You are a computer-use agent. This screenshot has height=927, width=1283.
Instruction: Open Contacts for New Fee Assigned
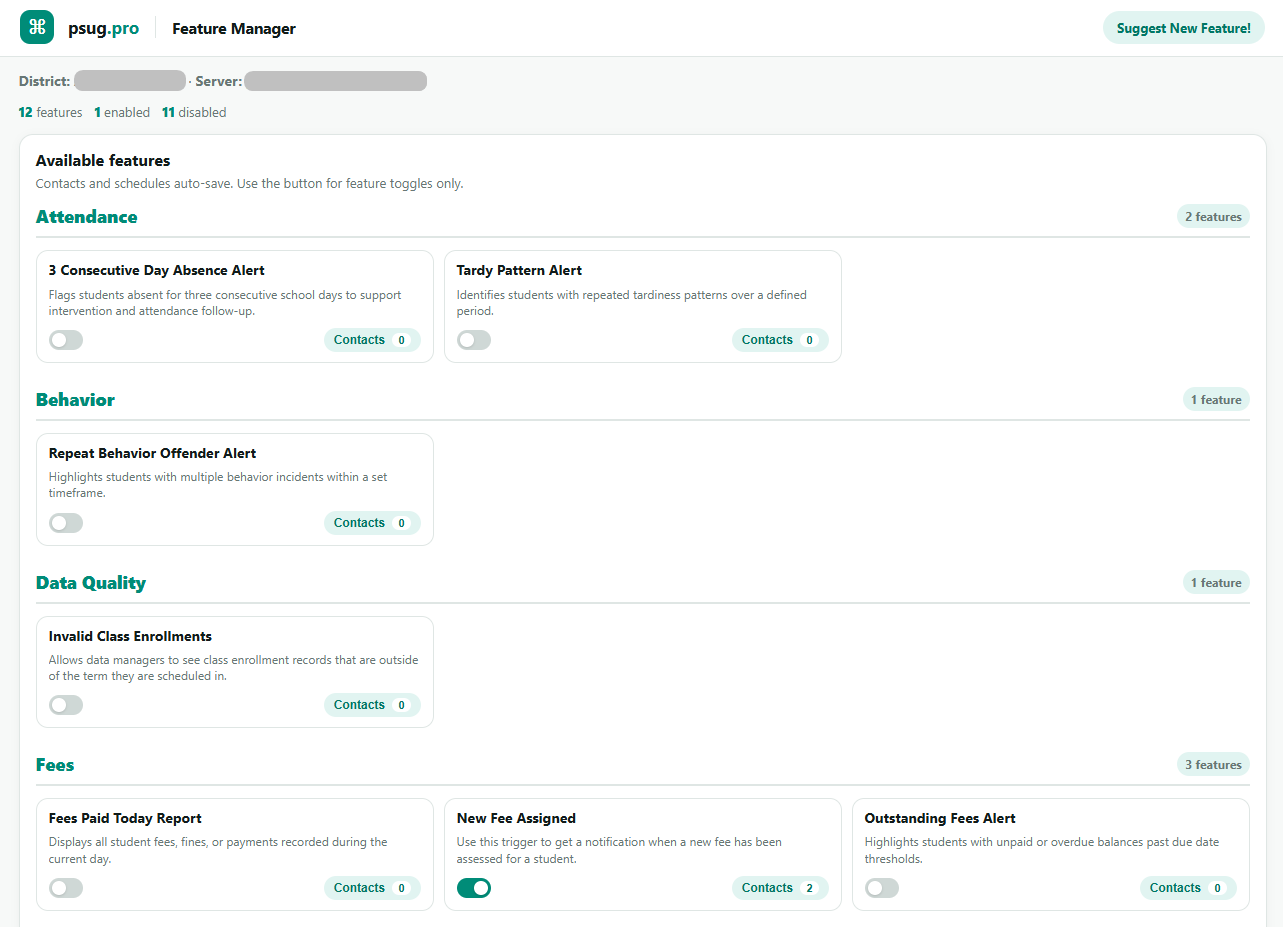pos(780,888)
